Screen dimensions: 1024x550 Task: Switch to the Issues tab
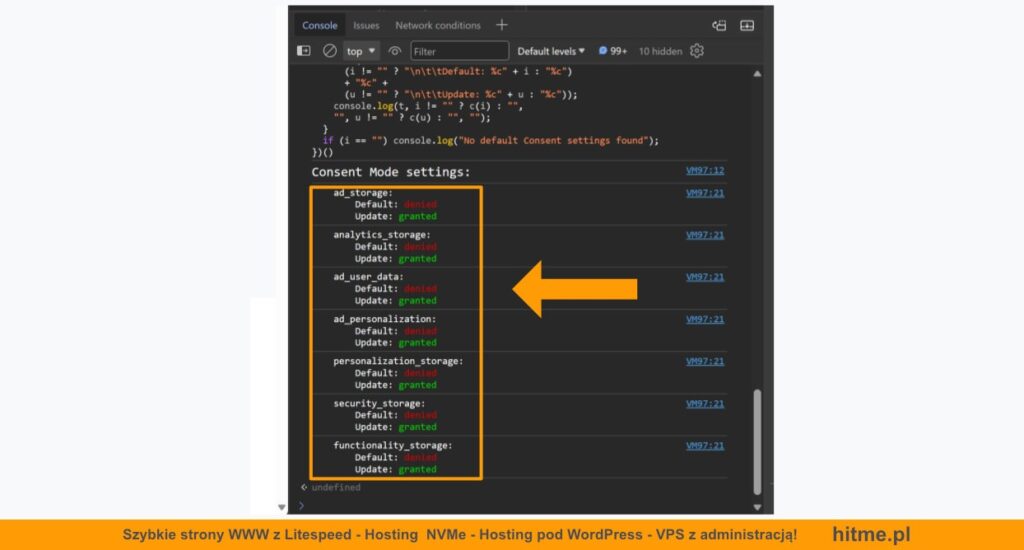(366, 25)
